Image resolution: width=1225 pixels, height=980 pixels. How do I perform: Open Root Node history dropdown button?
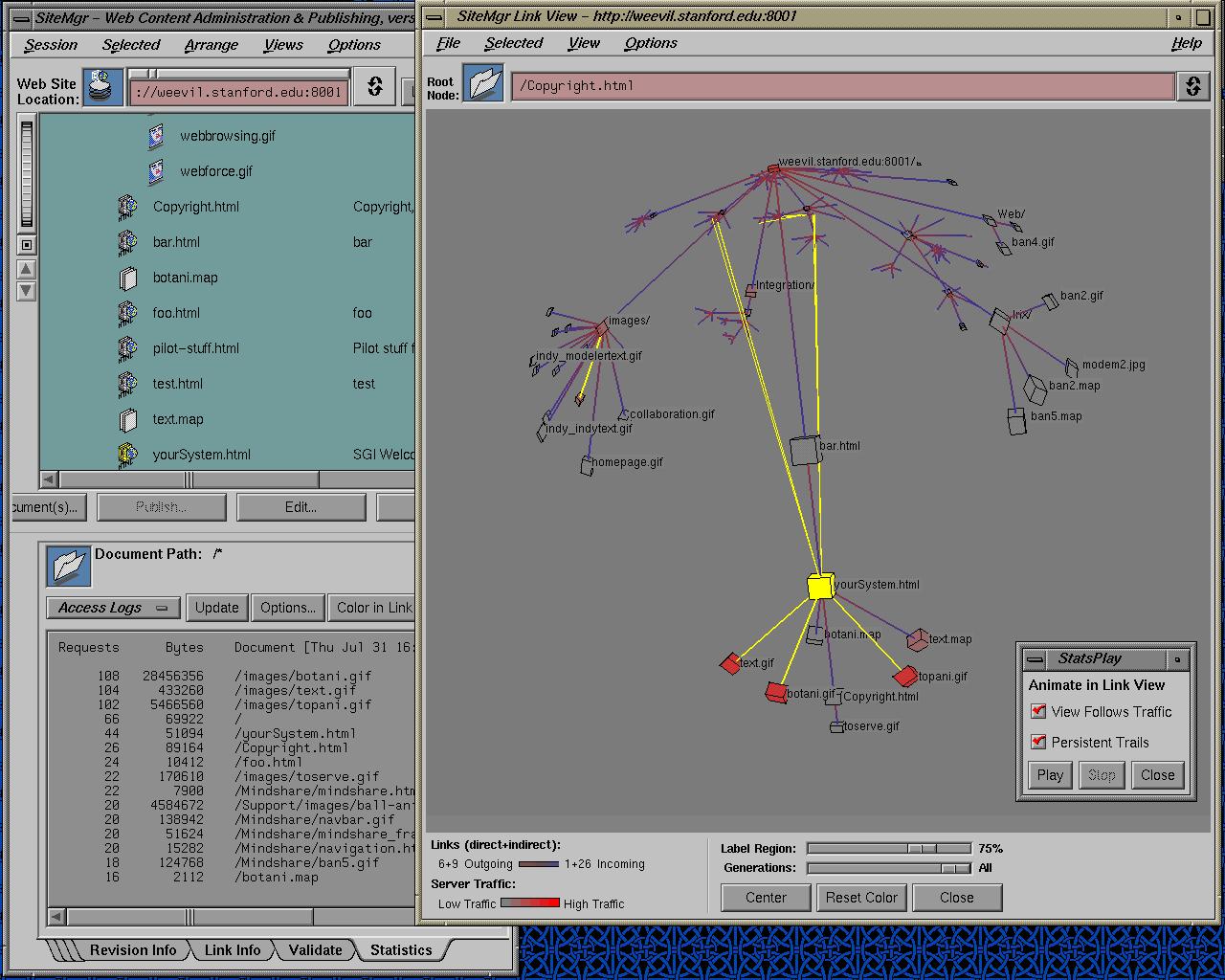1192,85
